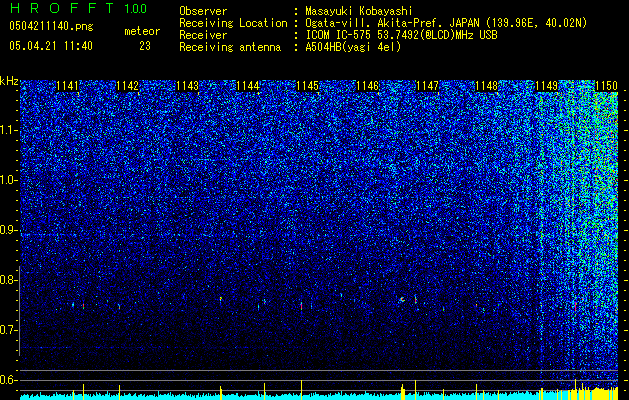
Task: Click the 1144 time marker label
Action: pyautogui.click(x=248, y=86)
